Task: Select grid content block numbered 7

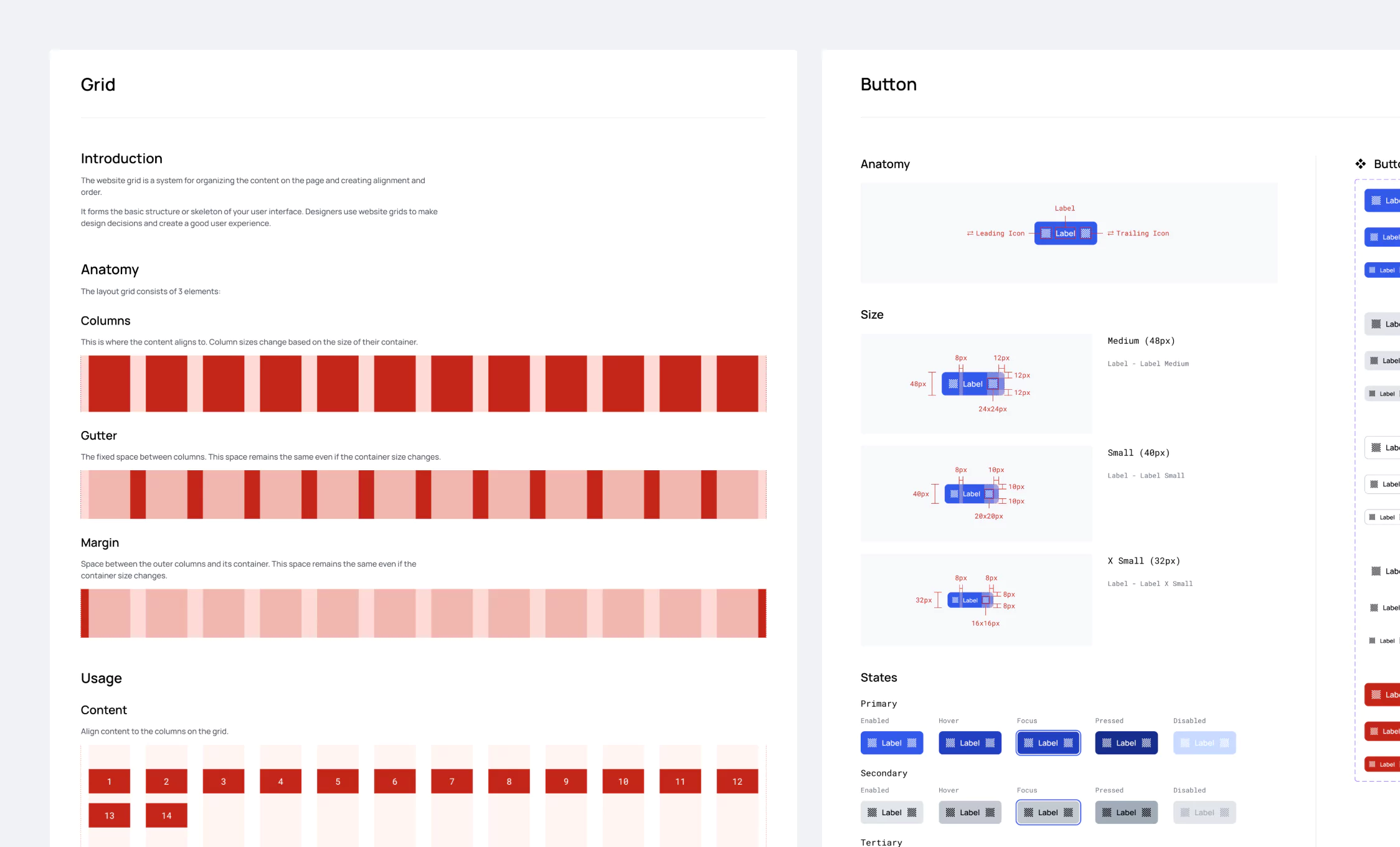Action: [452, 781]
